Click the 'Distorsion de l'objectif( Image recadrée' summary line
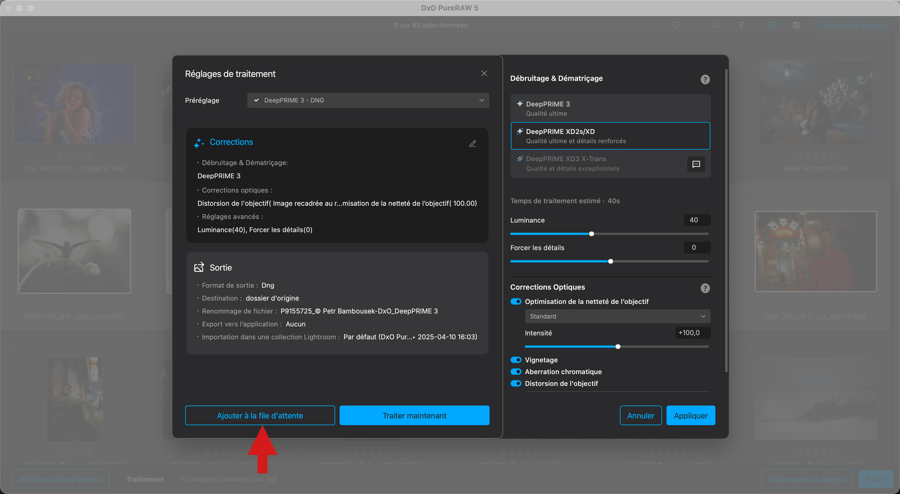This screenshot has height=494, width=900. [337, 203]
